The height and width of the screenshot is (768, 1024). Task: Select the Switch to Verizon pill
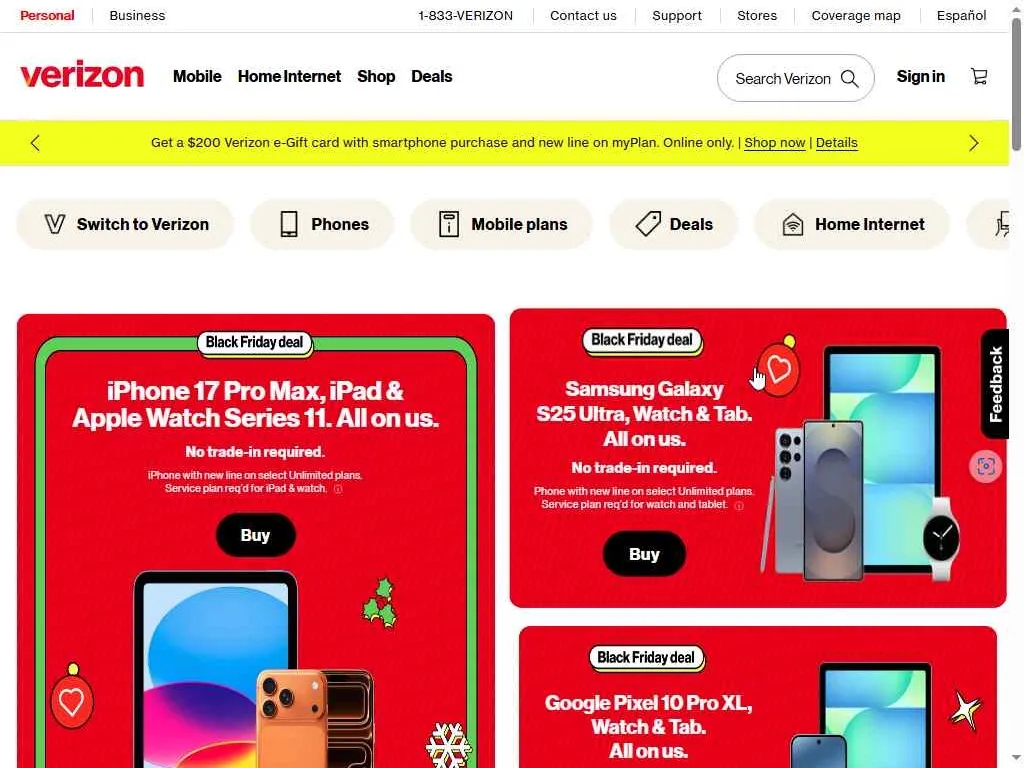point(125,224)
